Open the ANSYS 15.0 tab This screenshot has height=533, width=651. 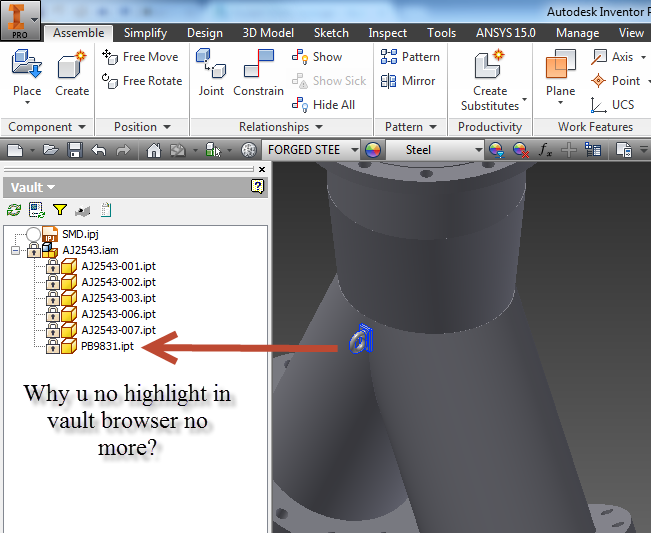pos(506,33)
